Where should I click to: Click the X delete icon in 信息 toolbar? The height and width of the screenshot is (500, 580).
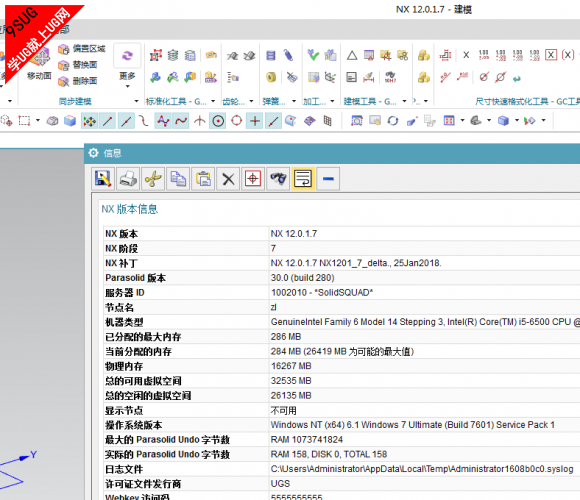[x=228, y=179]
